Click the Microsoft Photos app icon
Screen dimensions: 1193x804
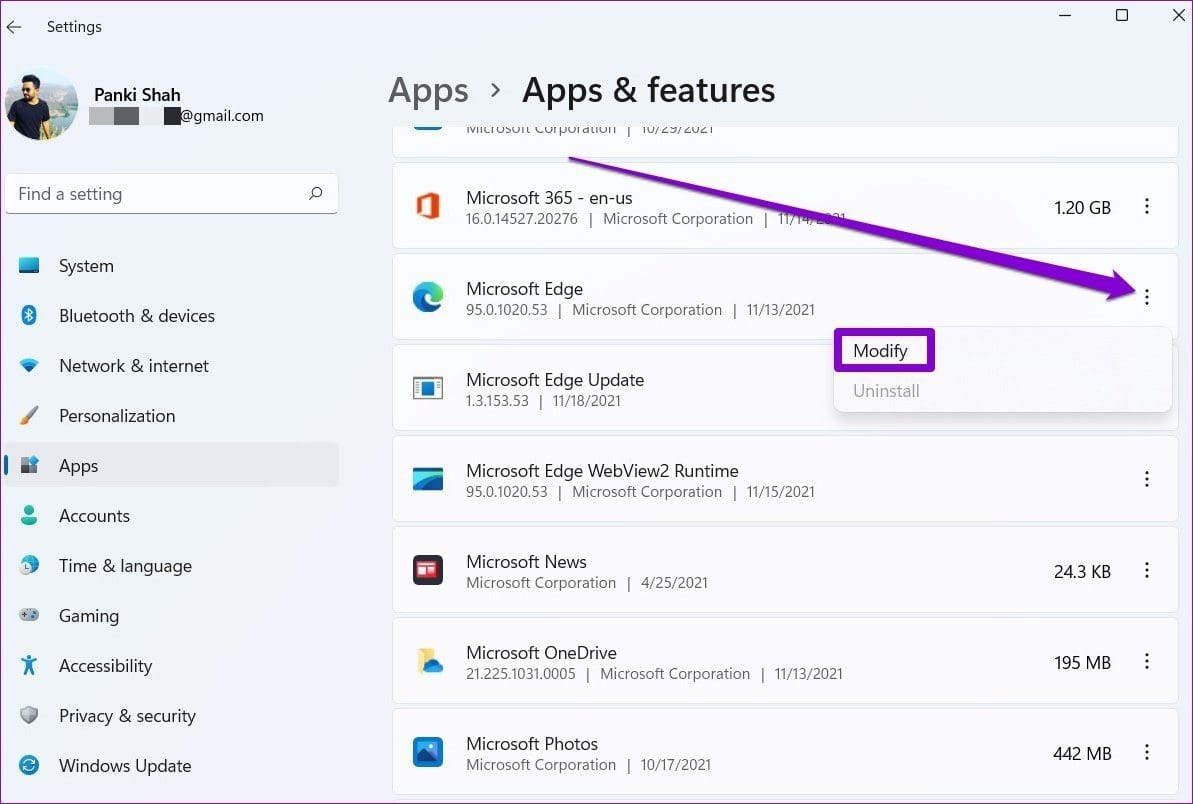click(428, 752)
